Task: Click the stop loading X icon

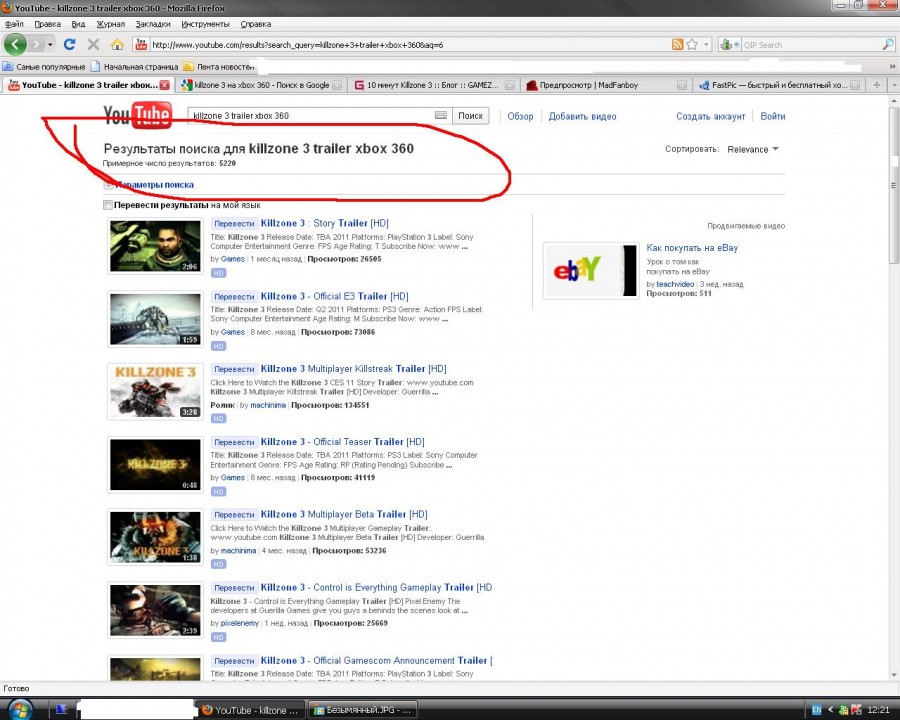Action: (93, 44)
